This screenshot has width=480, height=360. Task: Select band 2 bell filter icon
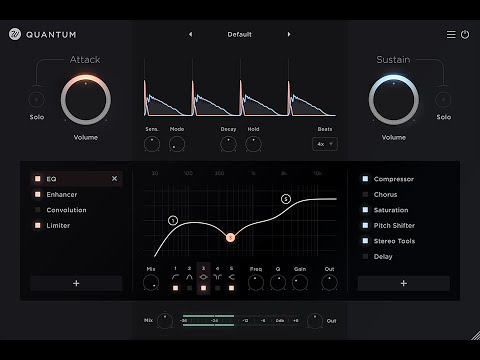pyautogui.click(x=189, y=277)
